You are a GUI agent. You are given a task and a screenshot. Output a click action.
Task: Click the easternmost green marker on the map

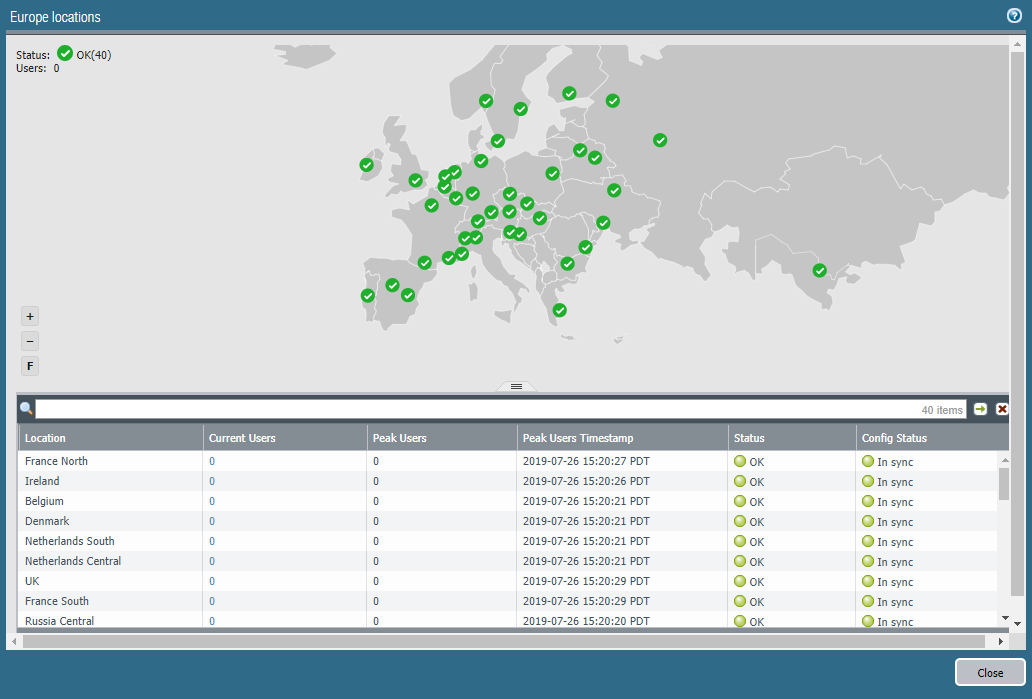click(x=819, y=270)
